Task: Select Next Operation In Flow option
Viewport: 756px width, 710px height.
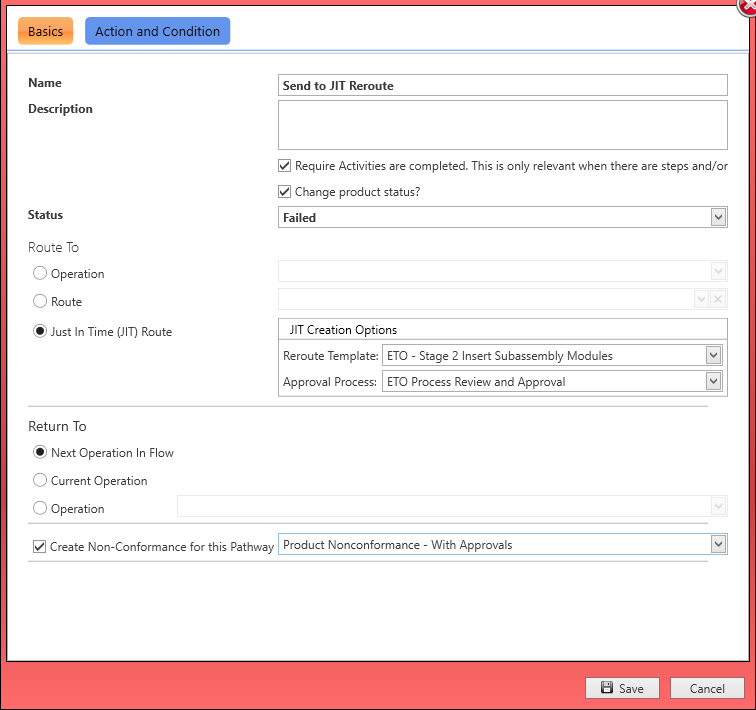Action: (40, 452)
